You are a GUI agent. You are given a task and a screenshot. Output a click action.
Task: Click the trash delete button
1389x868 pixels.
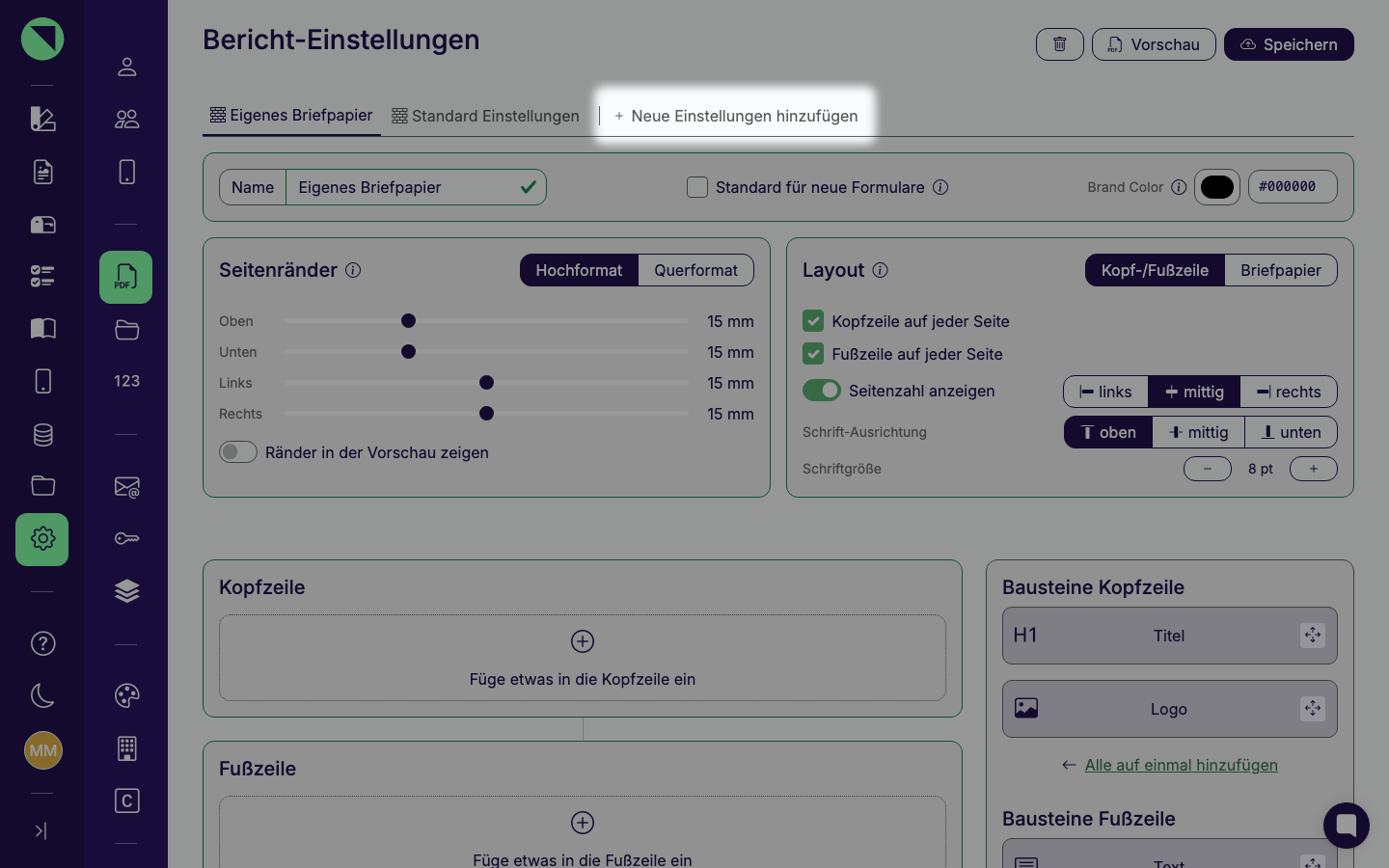coord(1060,44)
